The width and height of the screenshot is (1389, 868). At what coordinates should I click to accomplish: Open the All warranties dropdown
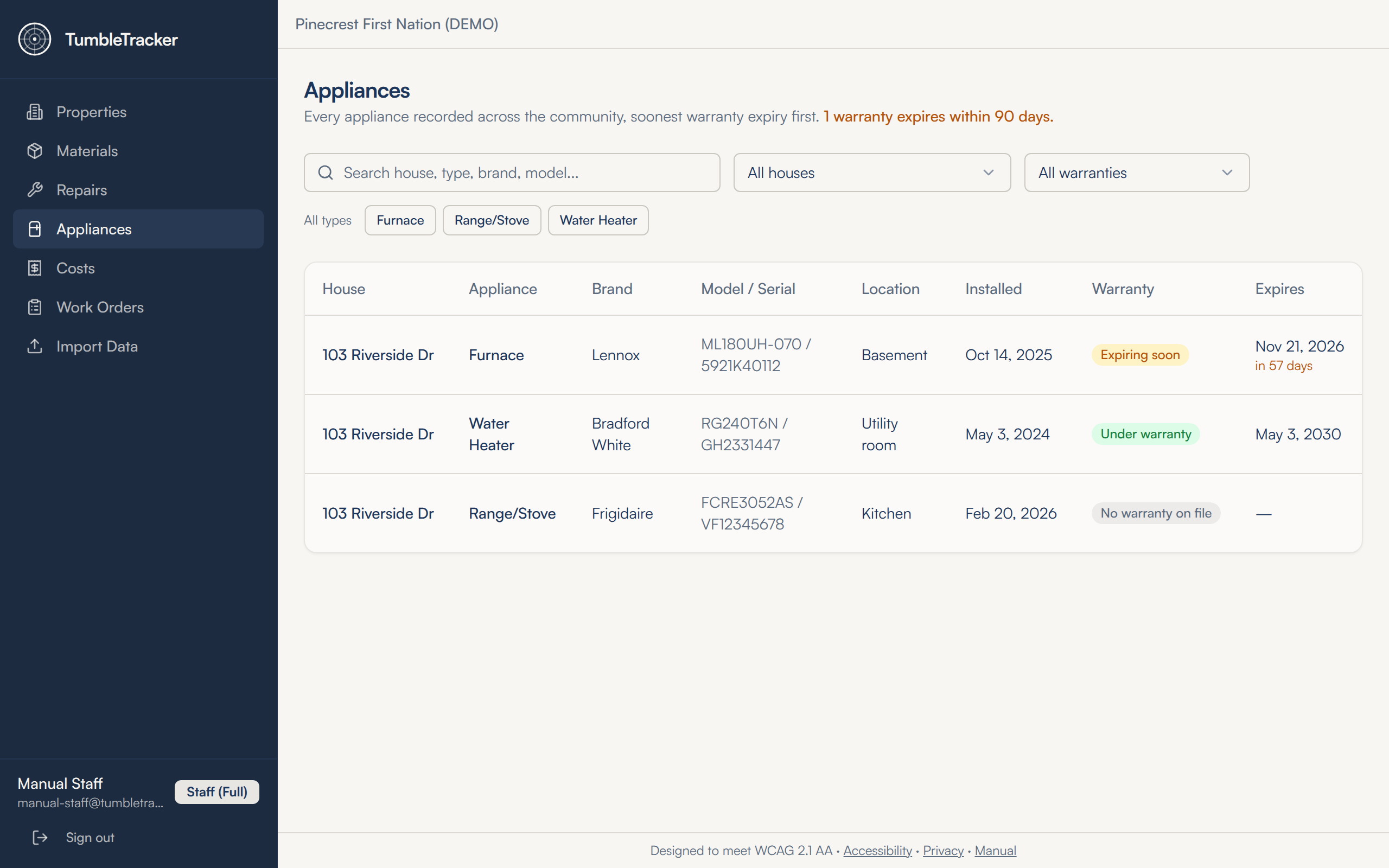click(x=1137, y=172)
